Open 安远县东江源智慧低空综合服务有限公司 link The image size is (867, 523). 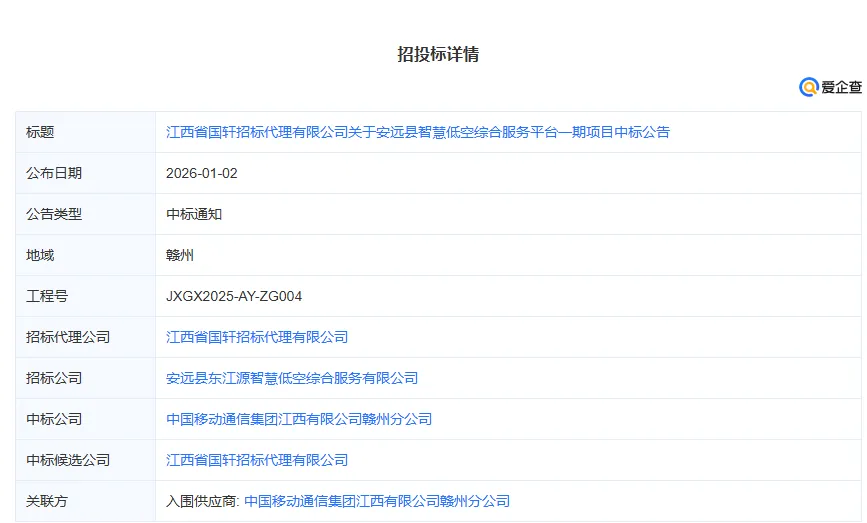click(292, 378)
